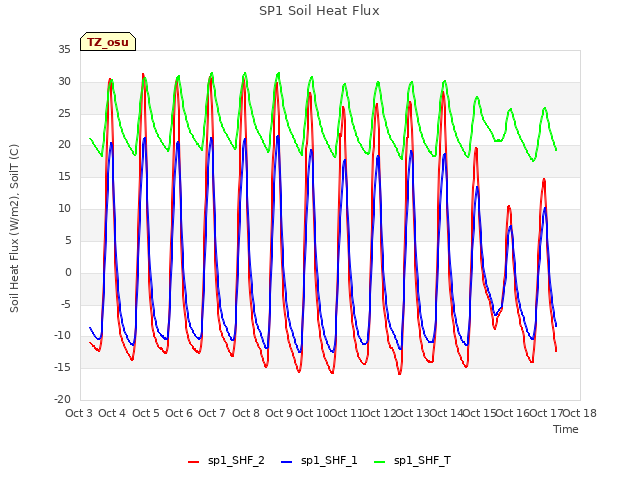Click the -10 y-axis tick label
The image size is (640, 480).
pyautogui.click(x=62, y=336)
